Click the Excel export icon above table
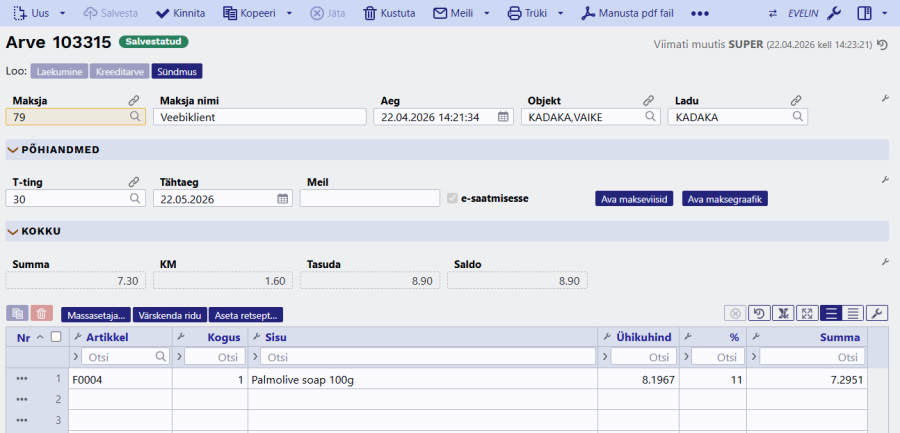Viewport: 900px width, 433px height. (x=782, y=314)
